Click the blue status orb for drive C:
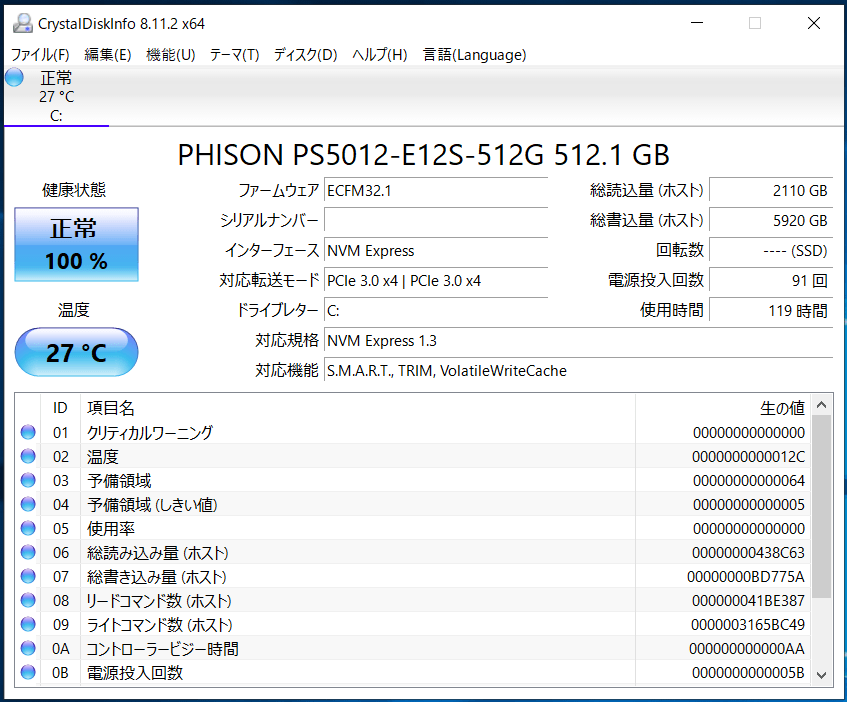 point(15,78)
